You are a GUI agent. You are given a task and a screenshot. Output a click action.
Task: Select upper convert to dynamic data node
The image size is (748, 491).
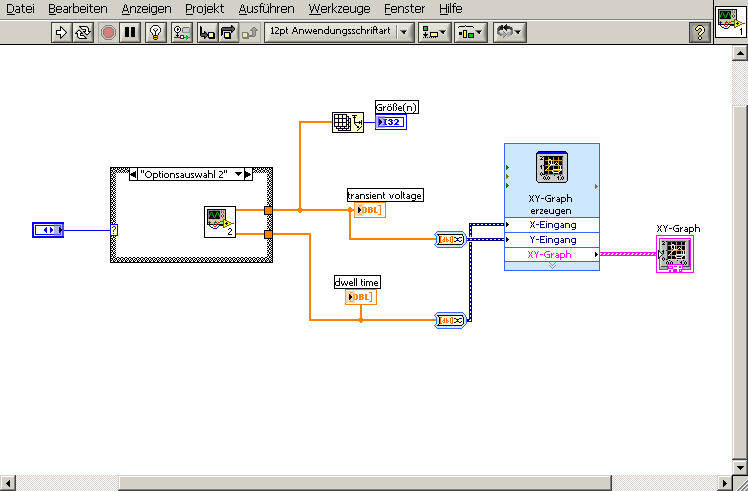click(x=450, y=240)
